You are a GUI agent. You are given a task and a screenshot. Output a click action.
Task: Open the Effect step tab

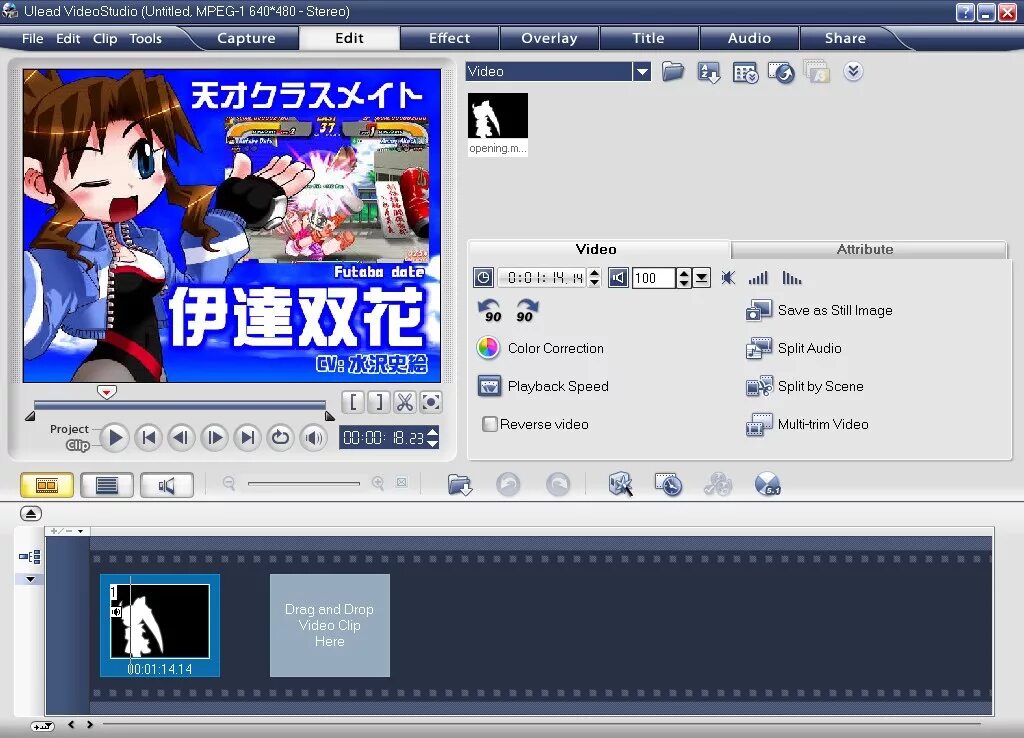click(449, 38)
